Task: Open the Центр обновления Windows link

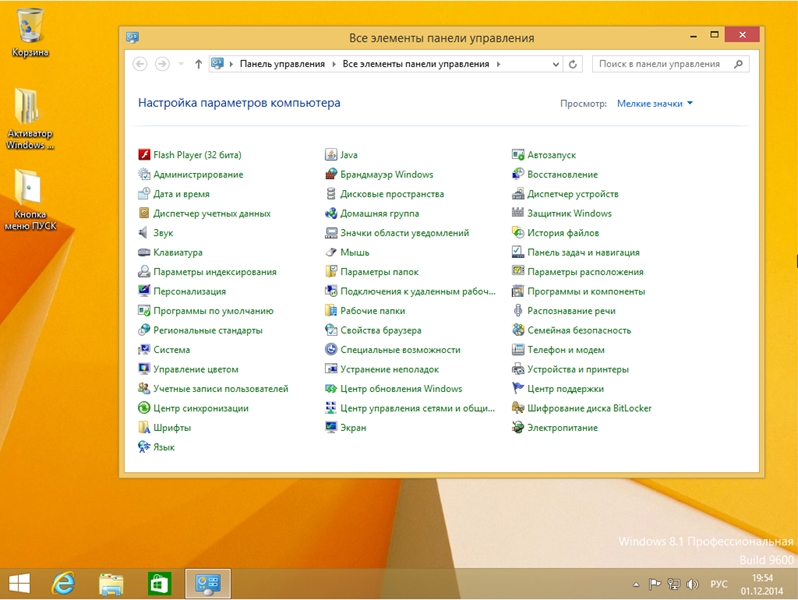Action: [x=401, y=389]
